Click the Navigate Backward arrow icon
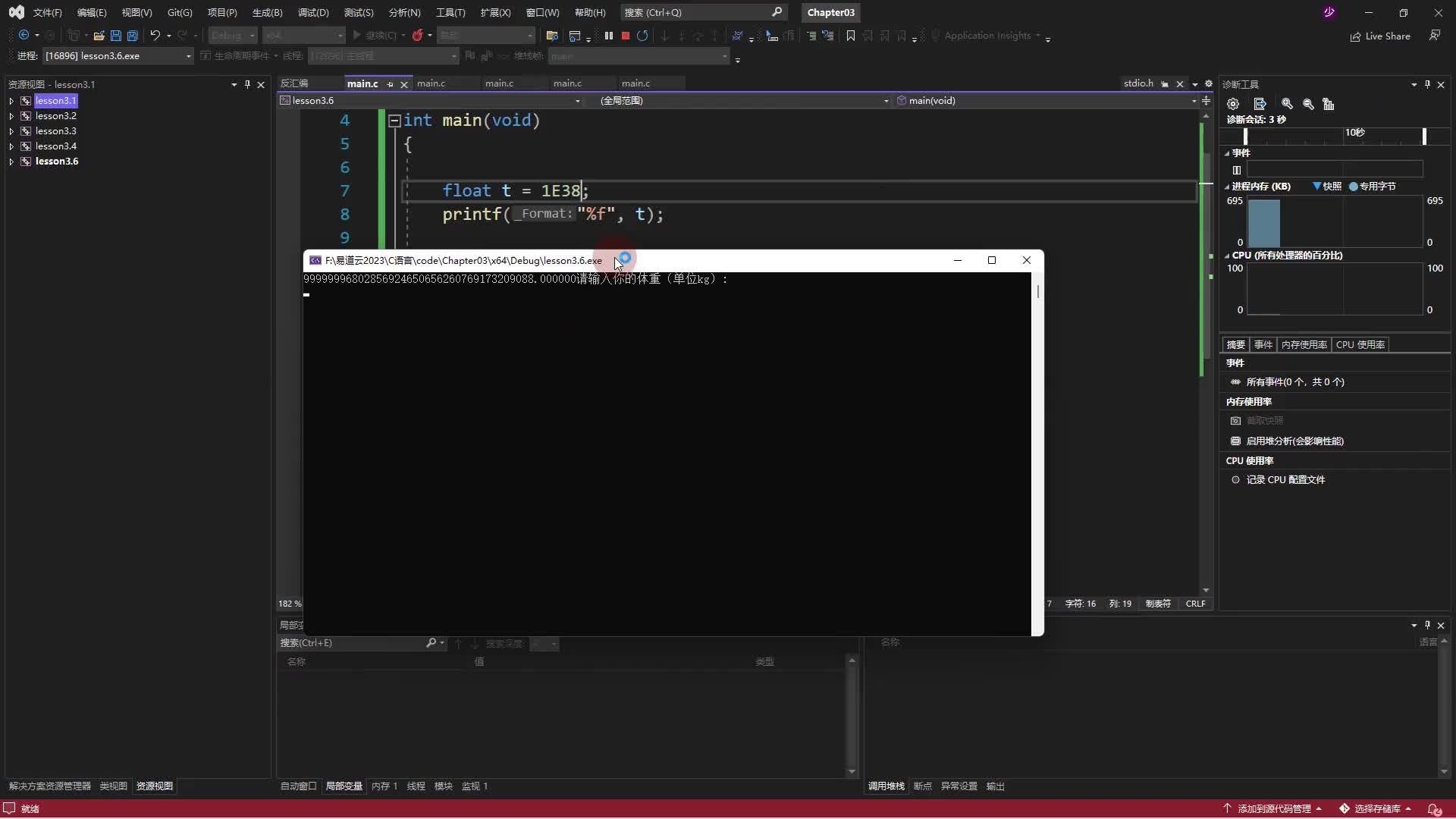Viewport: 1456px width, 819px height. [x=24, y=36]
